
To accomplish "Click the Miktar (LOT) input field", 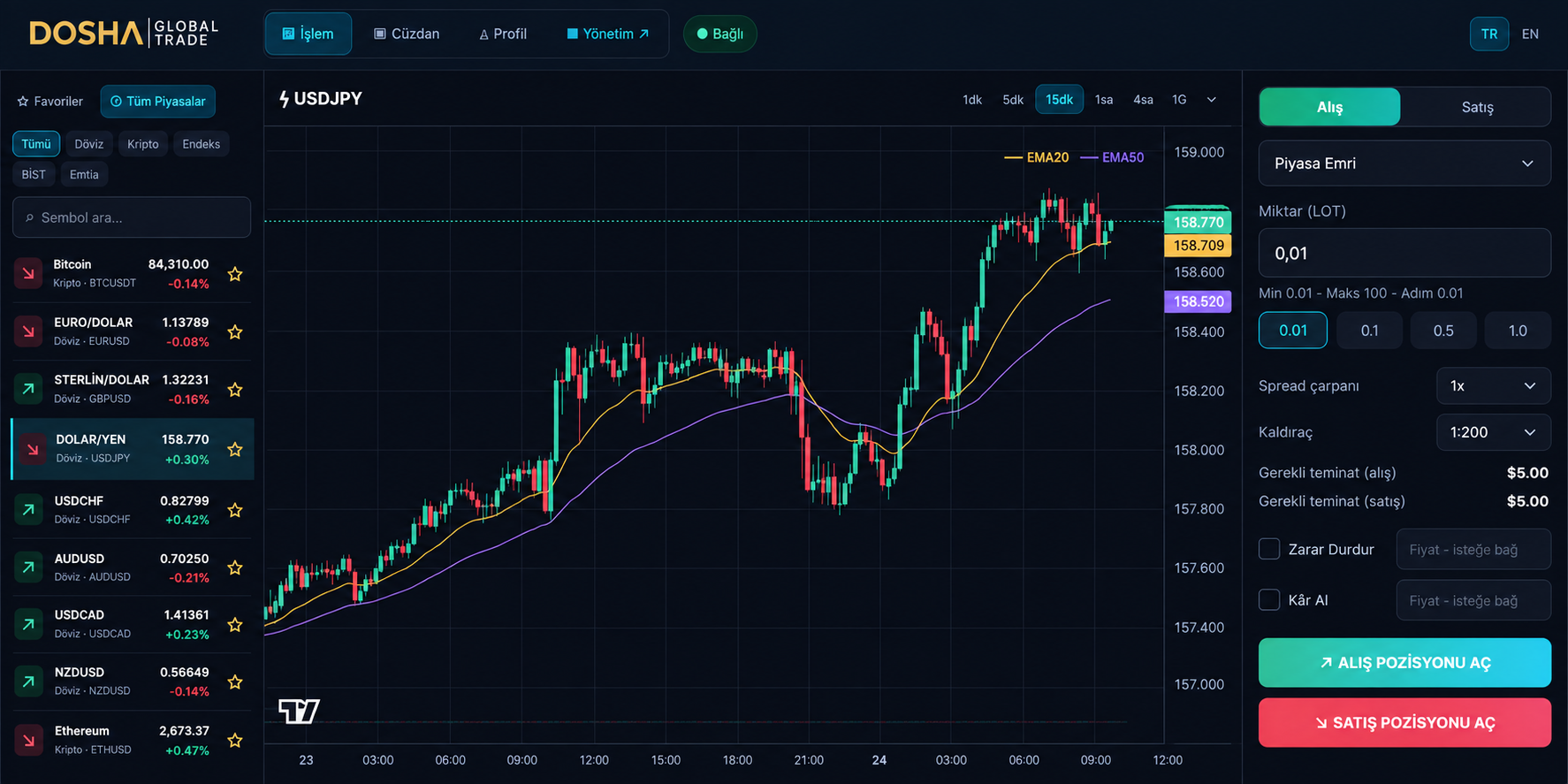I will 1404,254.
